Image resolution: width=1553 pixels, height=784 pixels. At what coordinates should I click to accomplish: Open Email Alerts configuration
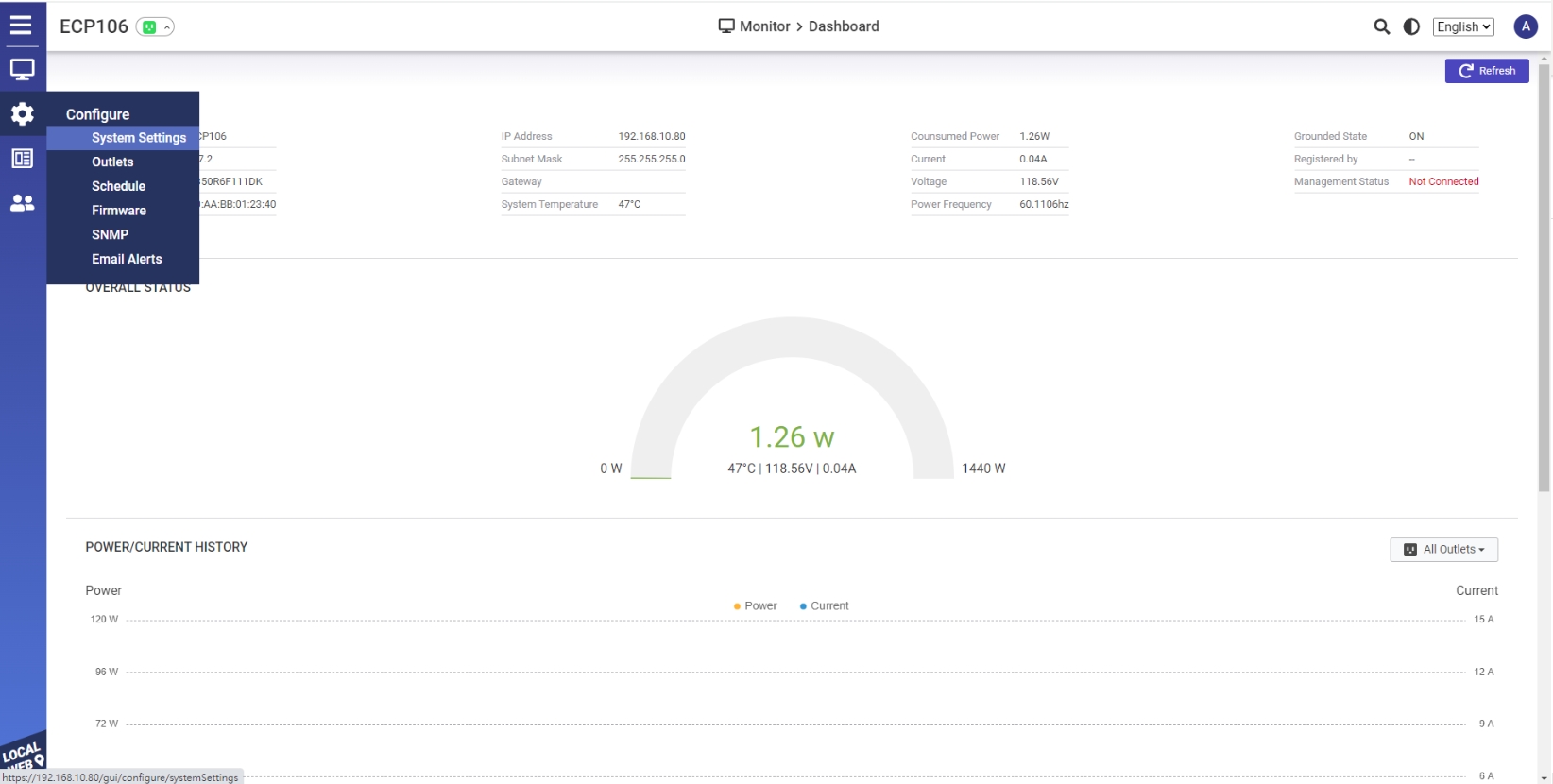[127, 259]
